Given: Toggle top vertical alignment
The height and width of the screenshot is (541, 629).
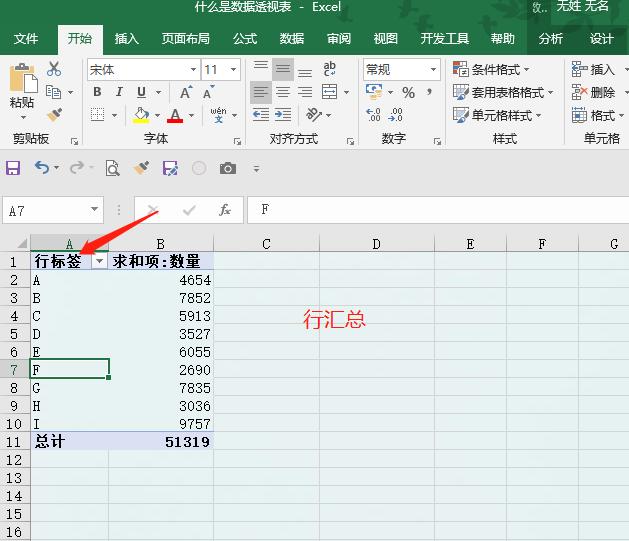Looking at the screenshot, I should [261, 69].
